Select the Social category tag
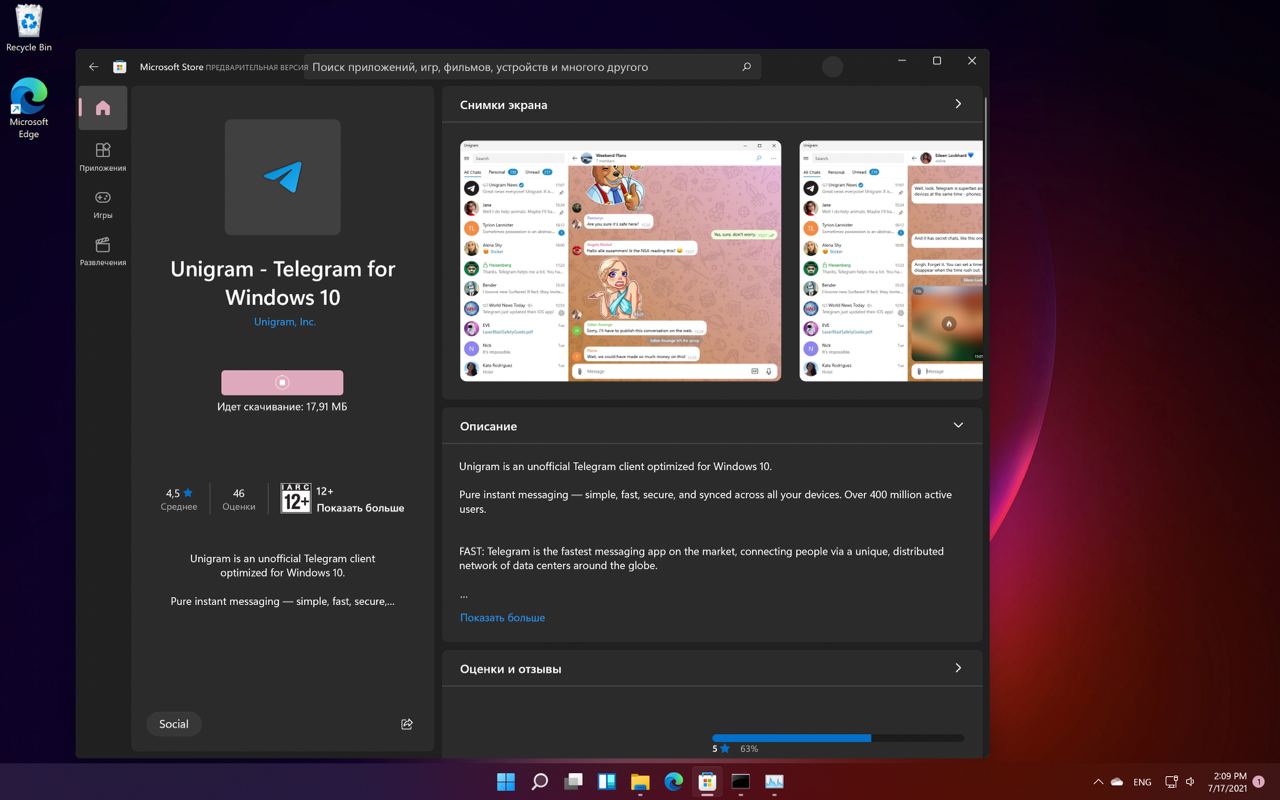The height and width of the screenshot is (800, 1280). (174, 724)
